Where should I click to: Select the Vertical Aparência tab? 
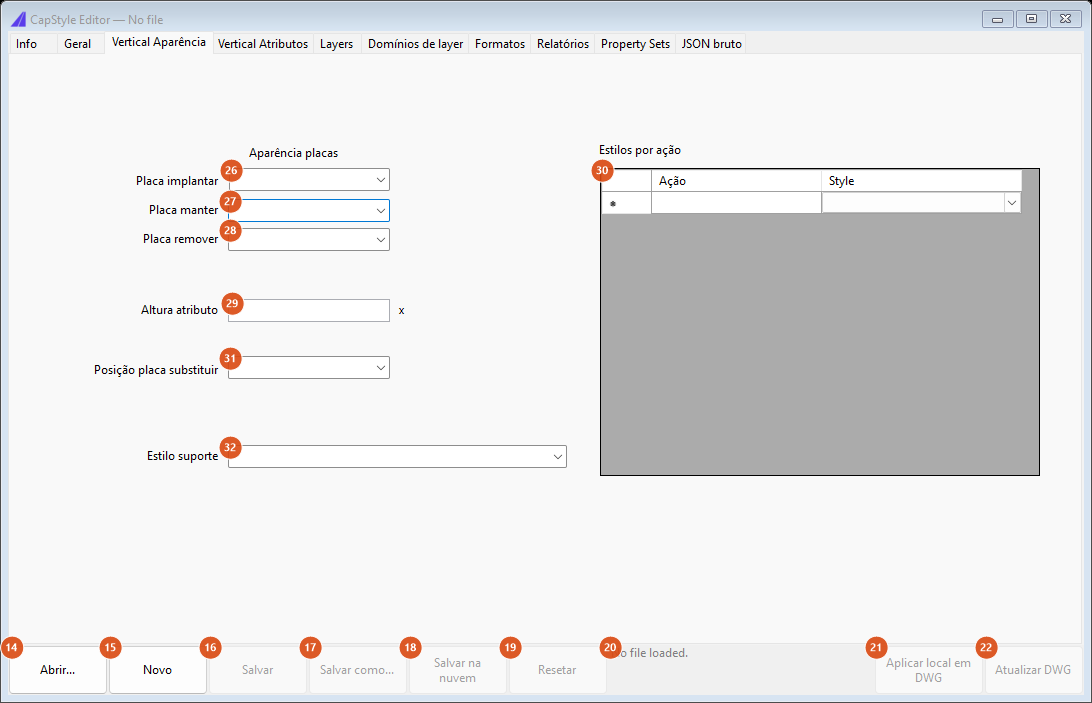(159, 43)
